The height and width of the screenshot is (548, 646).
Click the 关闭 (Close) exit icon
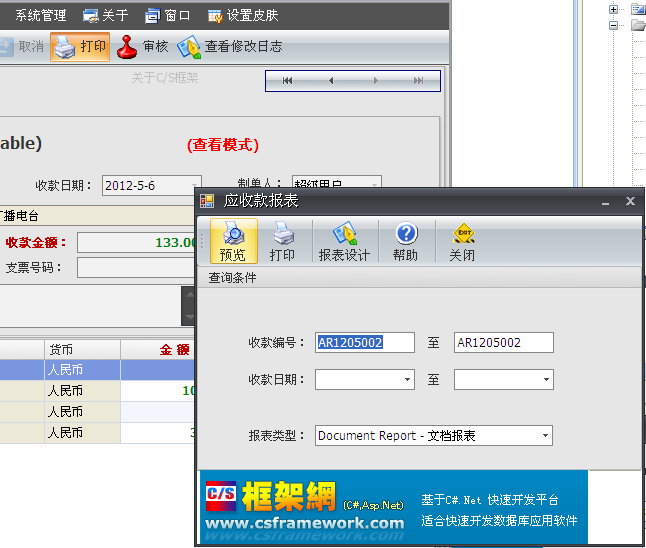pos(462,241)
